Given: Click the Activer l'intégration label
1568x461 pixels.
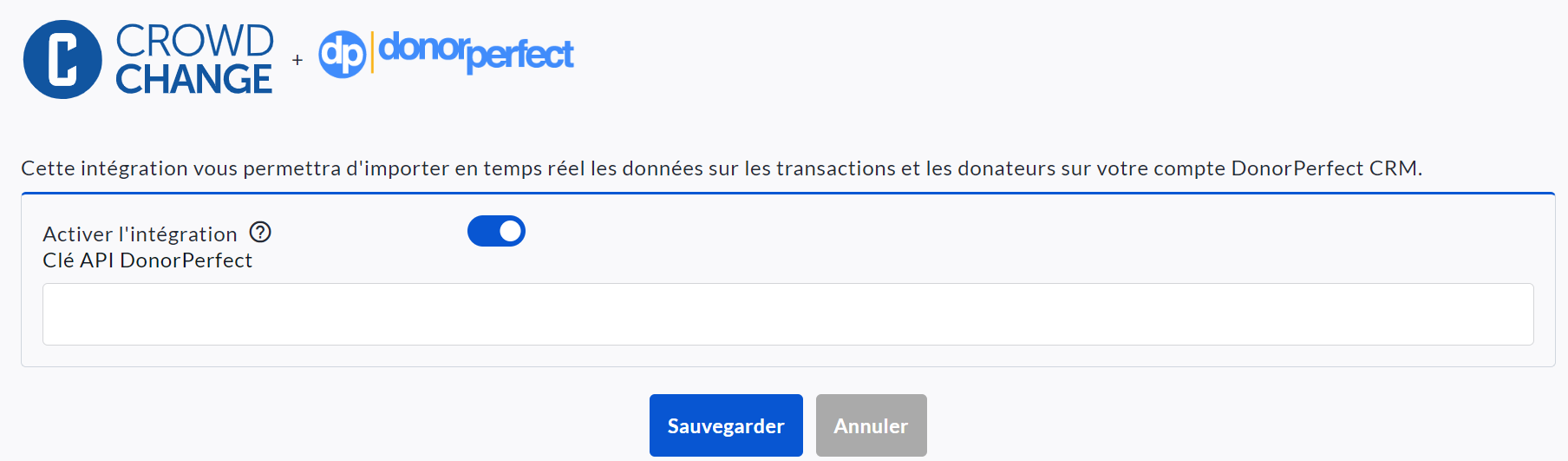Looking at the screenshot, I should 140,234.
